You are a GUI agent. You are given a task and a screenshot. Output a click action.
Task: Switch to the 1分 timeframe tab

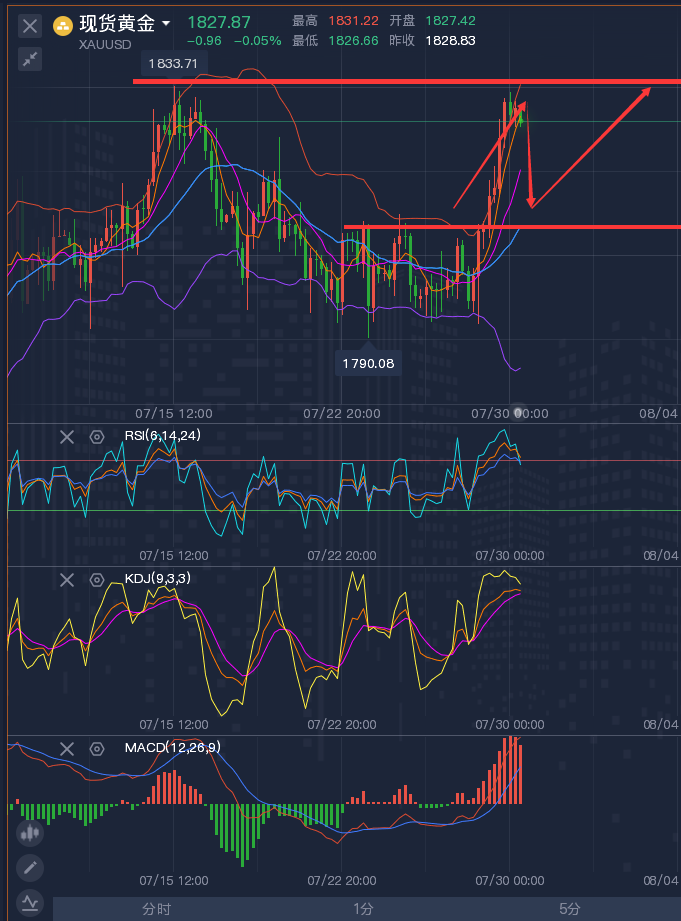[x=363, y=909]
